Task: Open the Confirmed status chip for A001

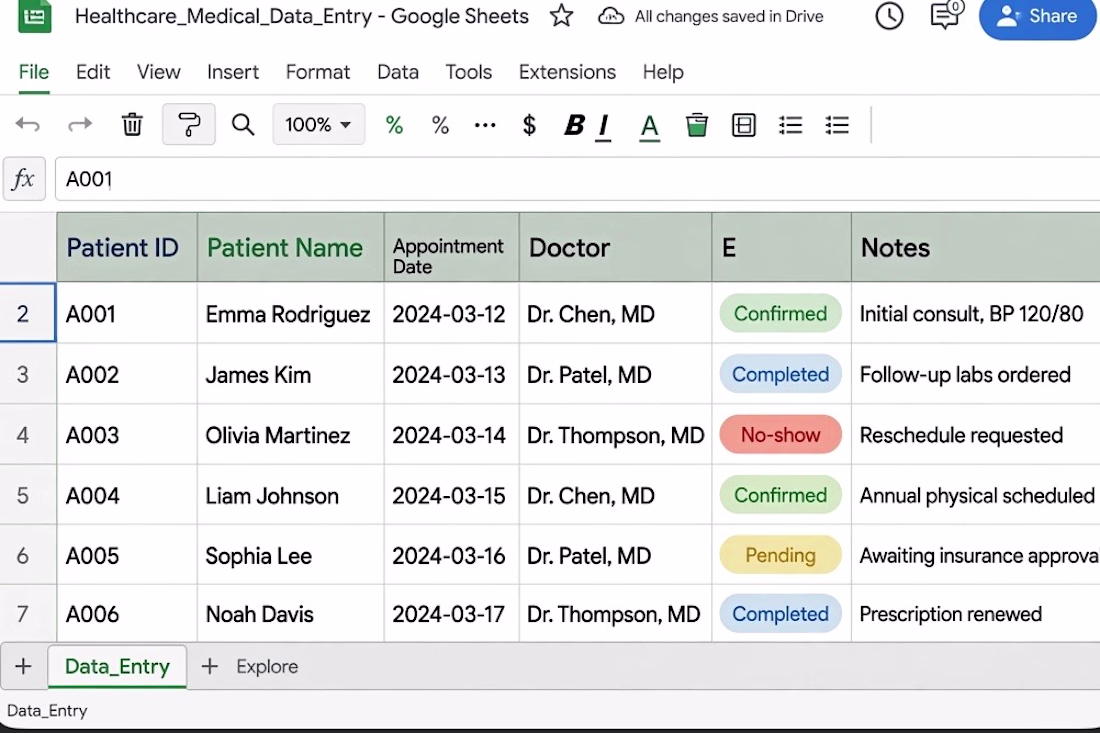Action: 780,314
